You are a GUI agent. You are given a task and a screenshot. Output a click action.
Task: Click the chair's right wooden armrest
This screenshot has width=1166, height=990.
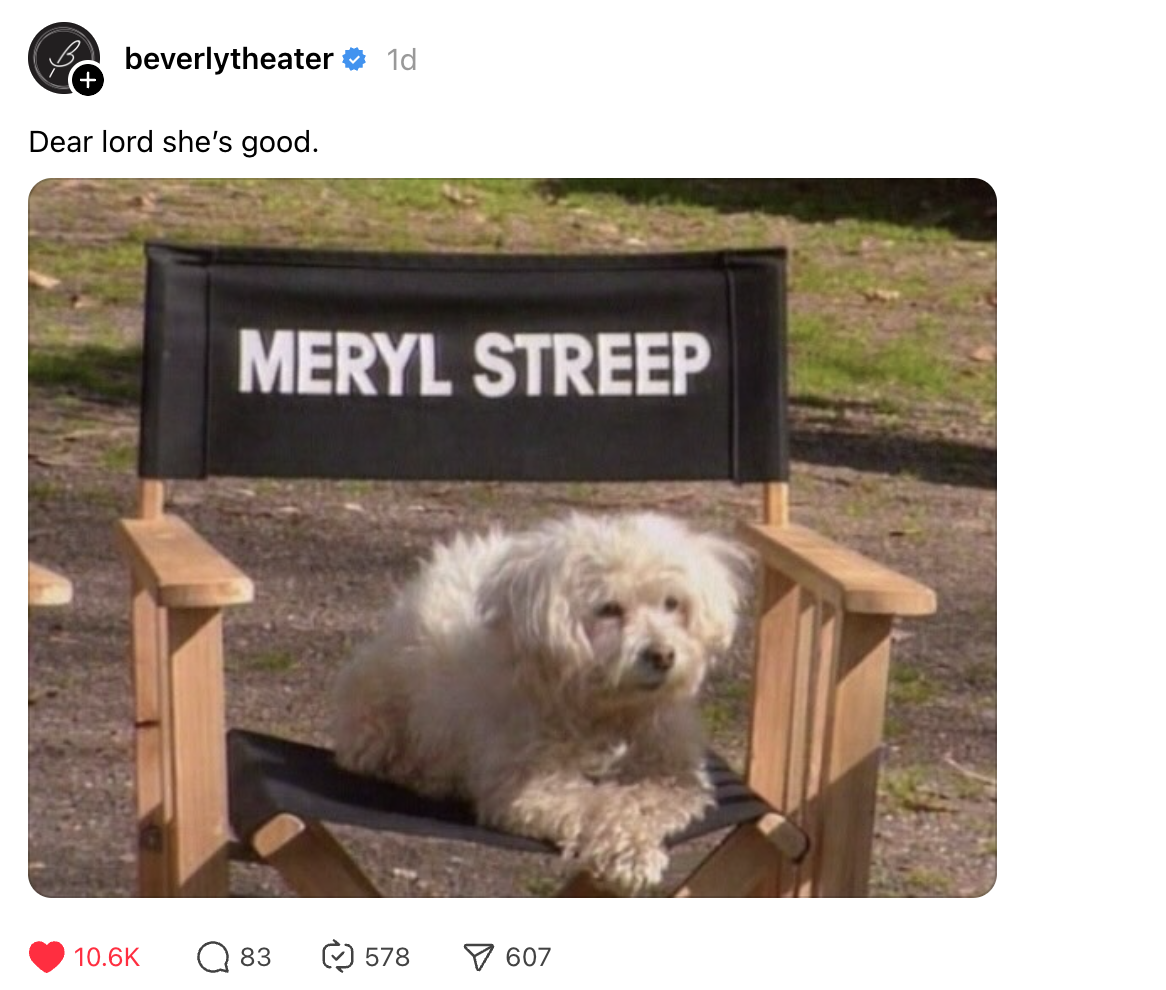click(840, 569)
